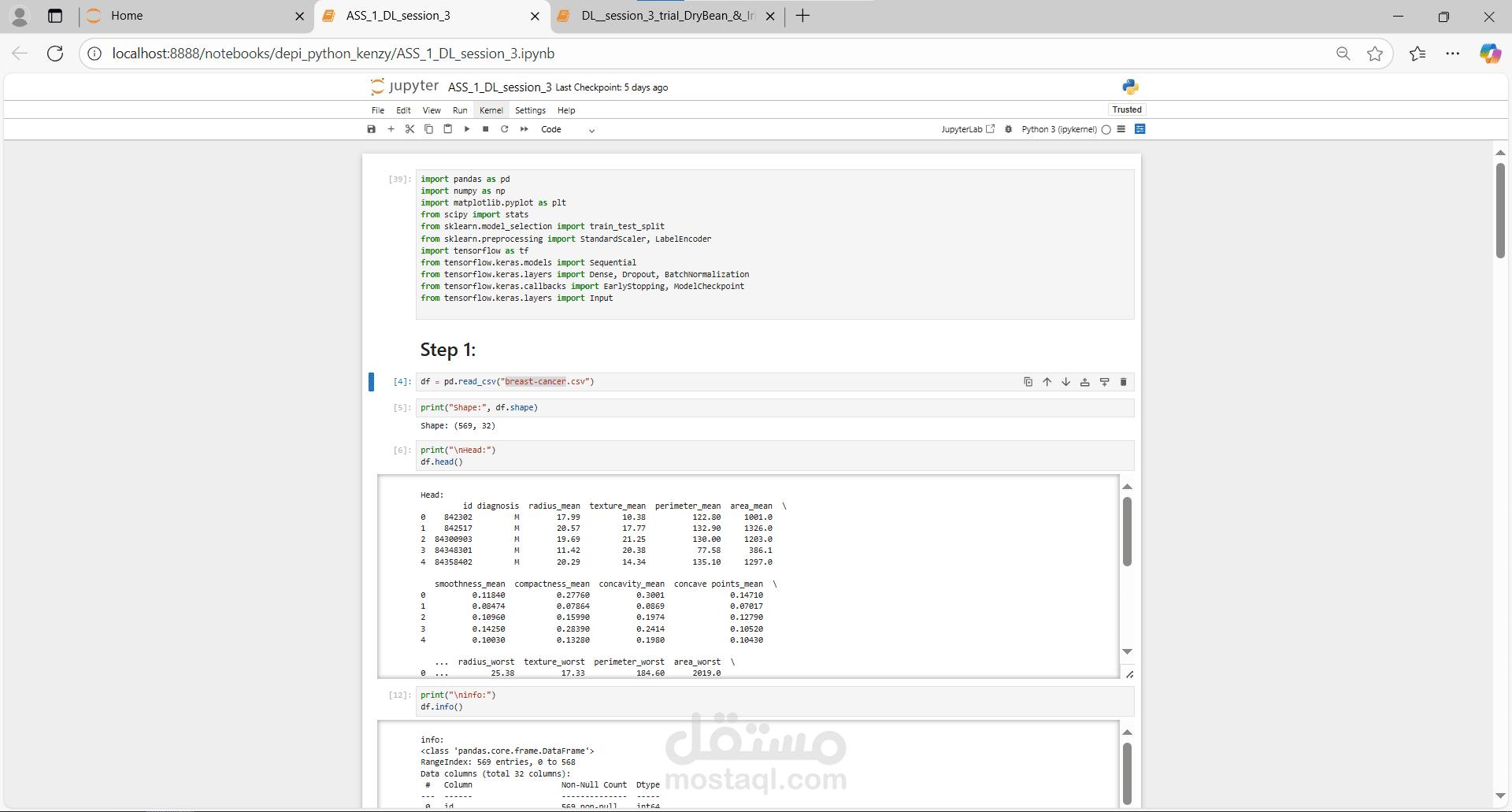Image resolution: width=1512 pixels, height=812 pixels.
Task: Click into the imports code cell
Action: [x=775, y=244]
